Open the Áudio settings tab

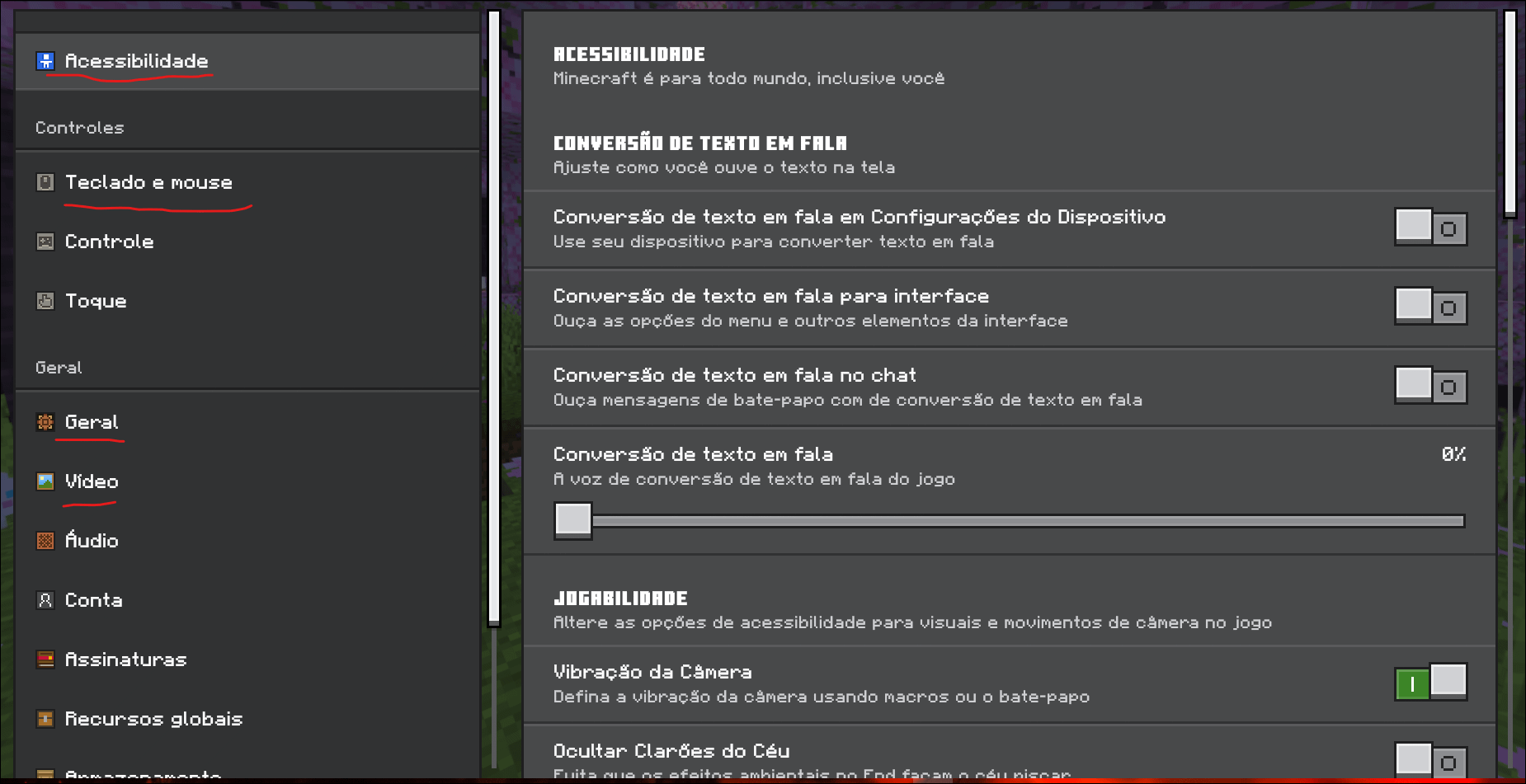point(247,541)
